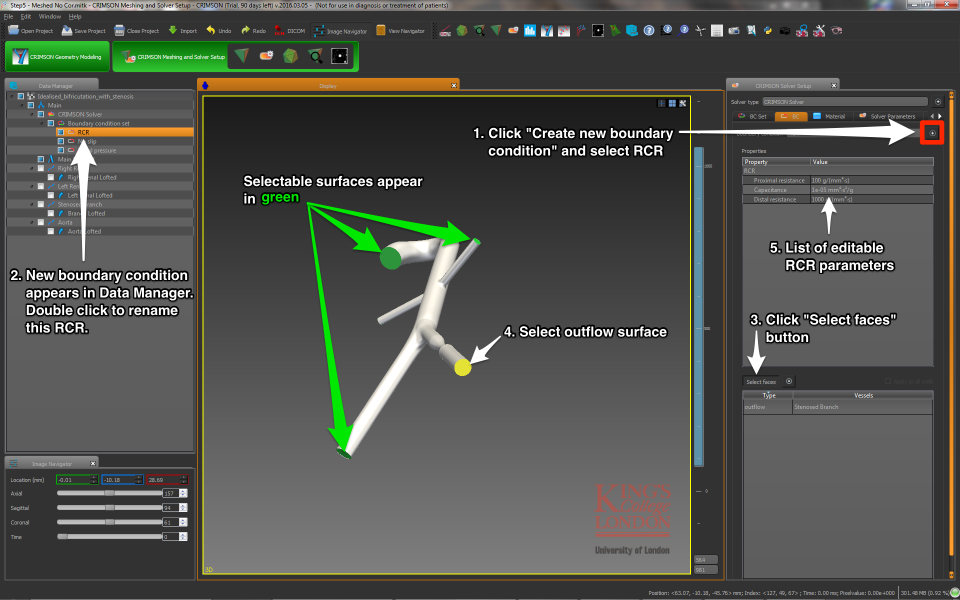Open the DICOM import tool

click(290, 31)
